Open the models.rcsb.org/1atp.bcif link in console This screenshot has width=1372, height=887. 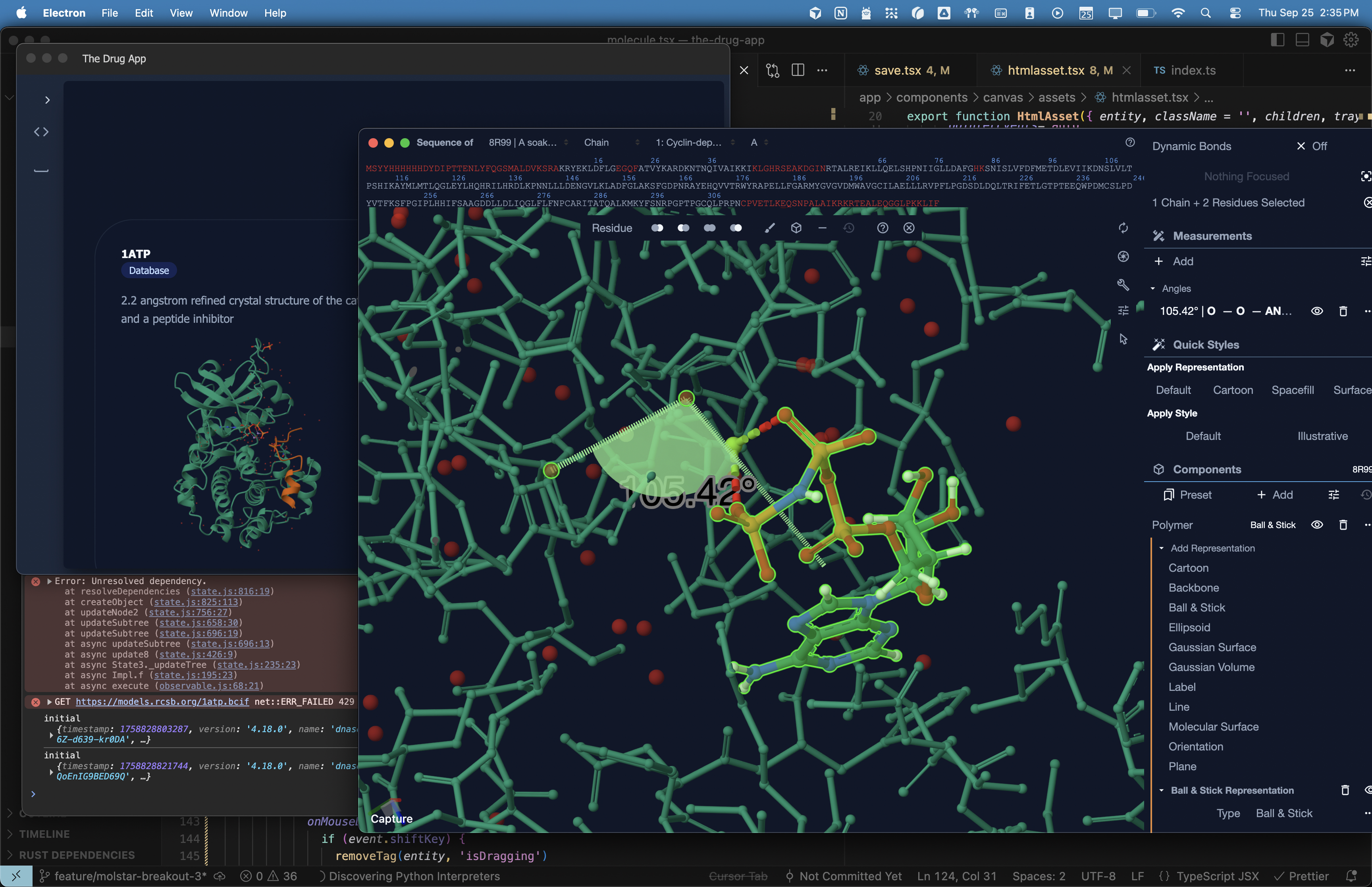162,702
